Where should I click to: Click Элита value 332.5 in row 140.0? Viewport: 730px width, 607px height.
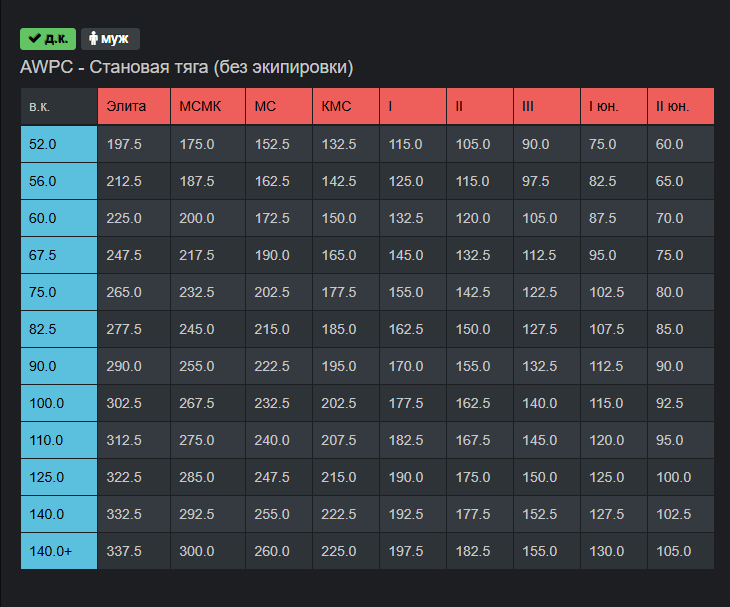[134, 514]
